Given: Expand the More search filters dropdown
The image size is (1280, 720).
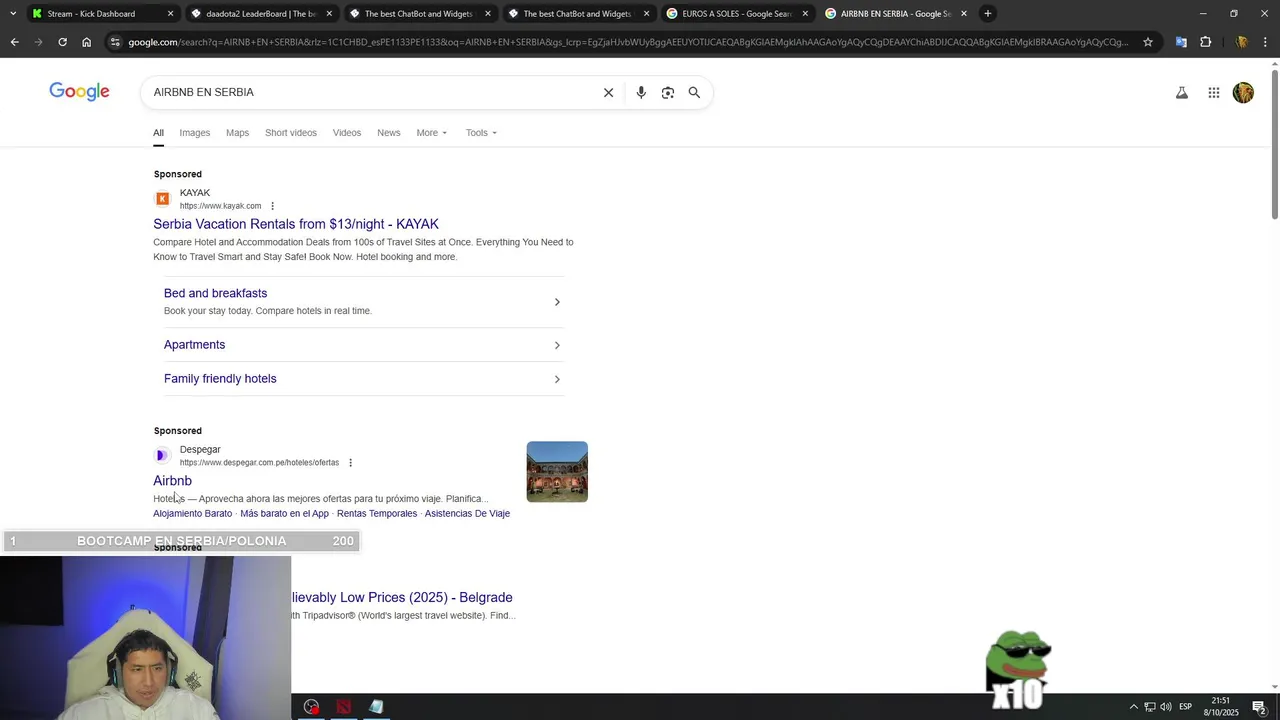Looking at the screenshot, I should [432, 133].
